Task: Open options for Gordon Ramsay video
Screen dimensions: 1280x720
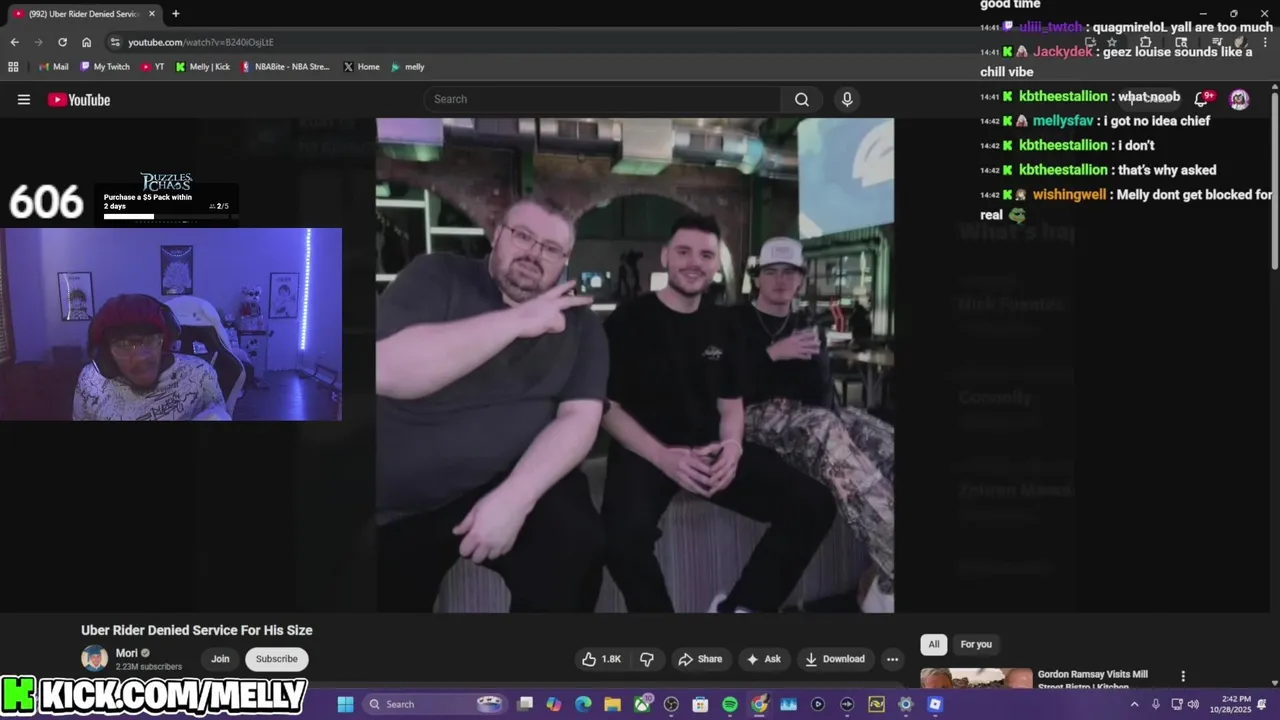Action: (1183, 677)
